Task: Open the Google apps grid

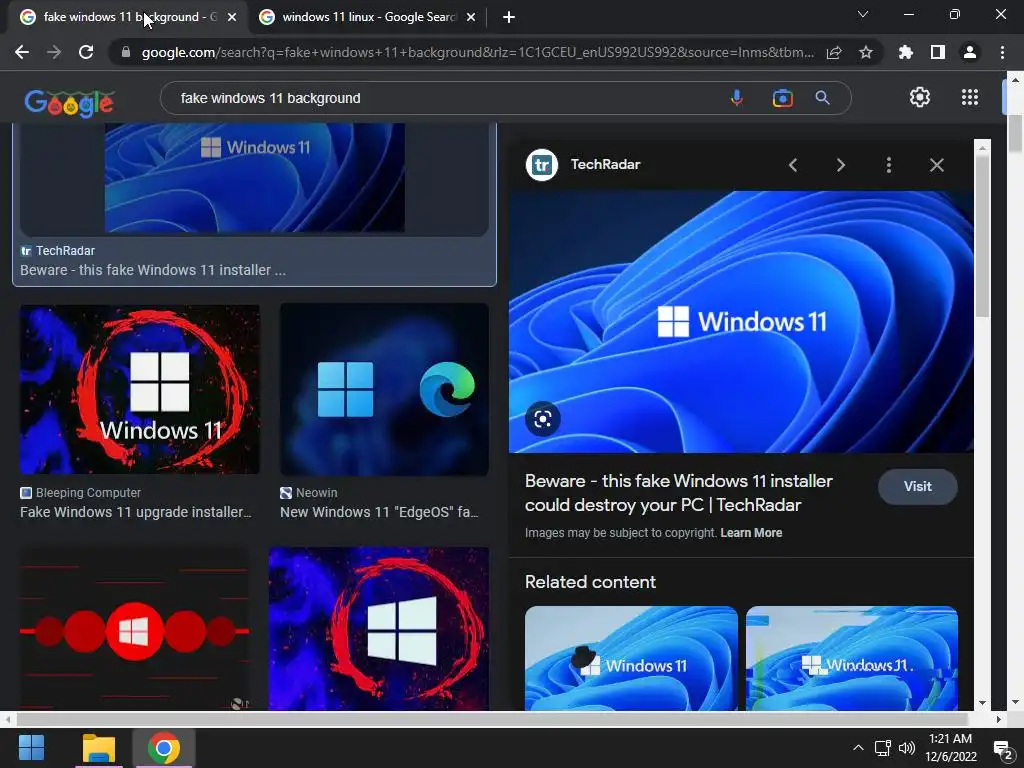Action: coord(970,97)
